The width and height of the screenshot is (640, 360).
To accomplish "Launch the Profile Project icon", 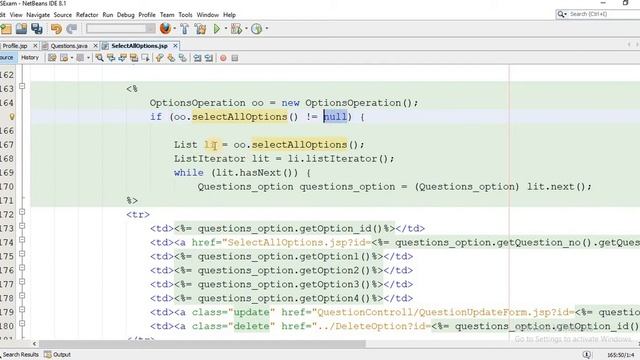I will pyautogui.click(x=256, y=29).
